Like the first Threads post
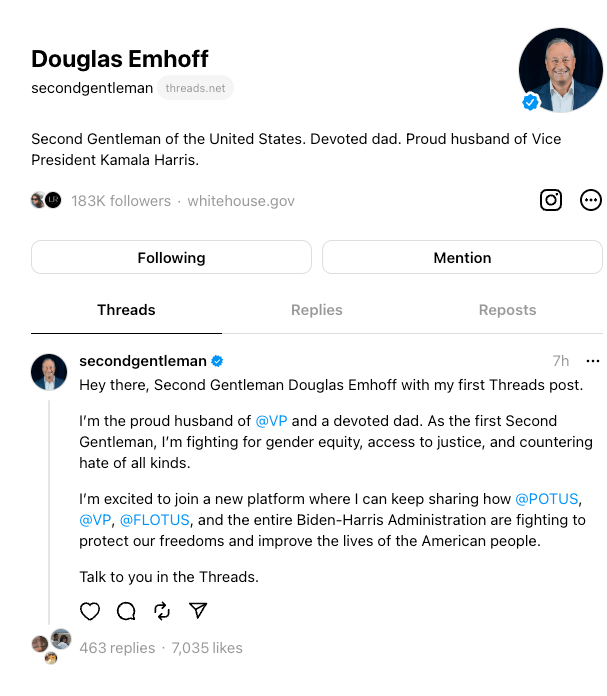The height and width of the screenshot is (696, 607). click(90, 611)
